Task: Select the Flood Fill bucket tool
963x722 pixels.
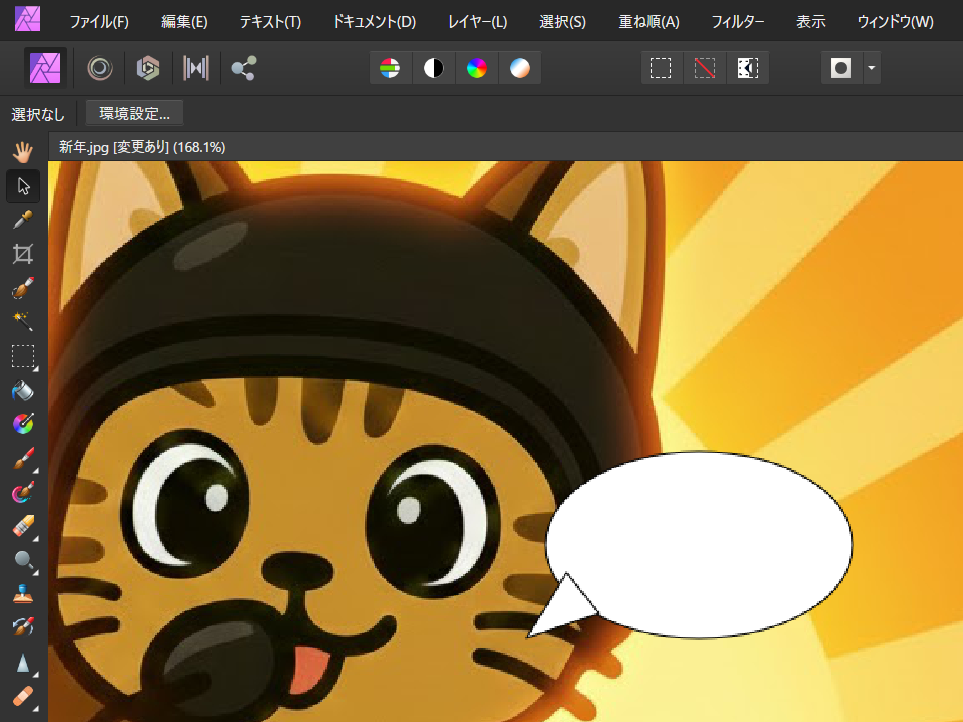Action: coord(23,390)
